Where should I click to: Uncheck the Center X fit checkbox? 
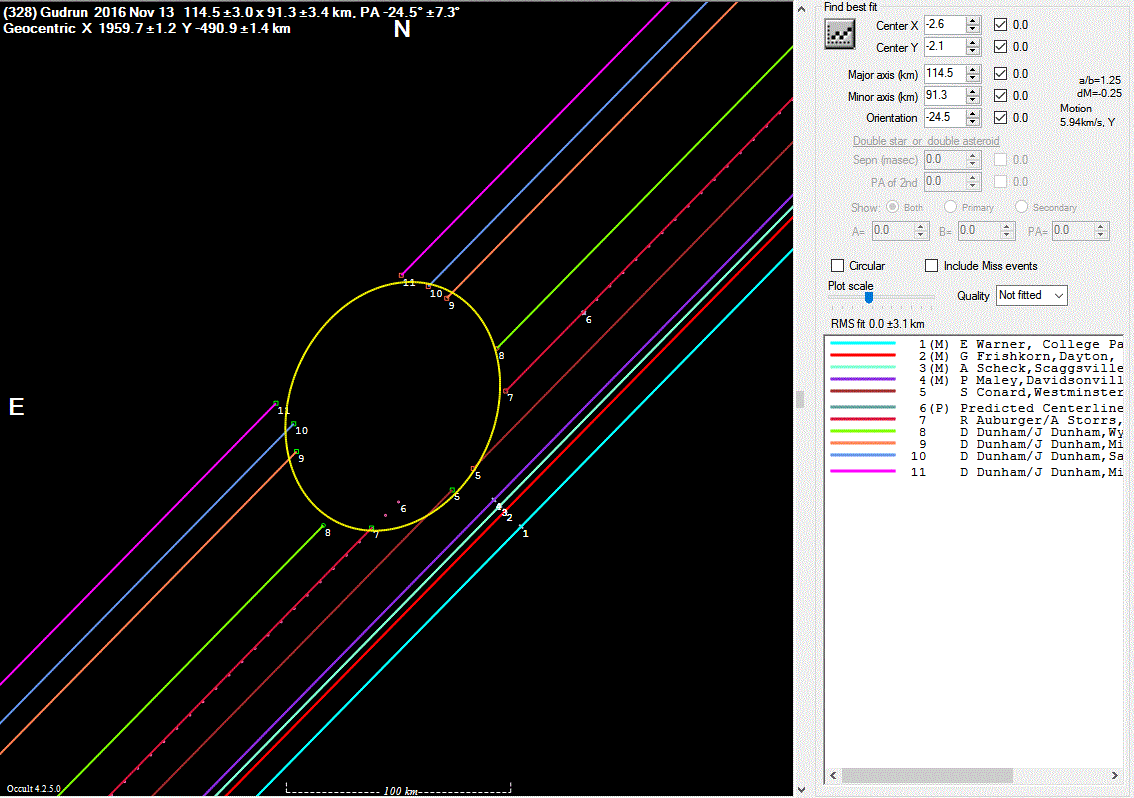(x=1000, y=24)
